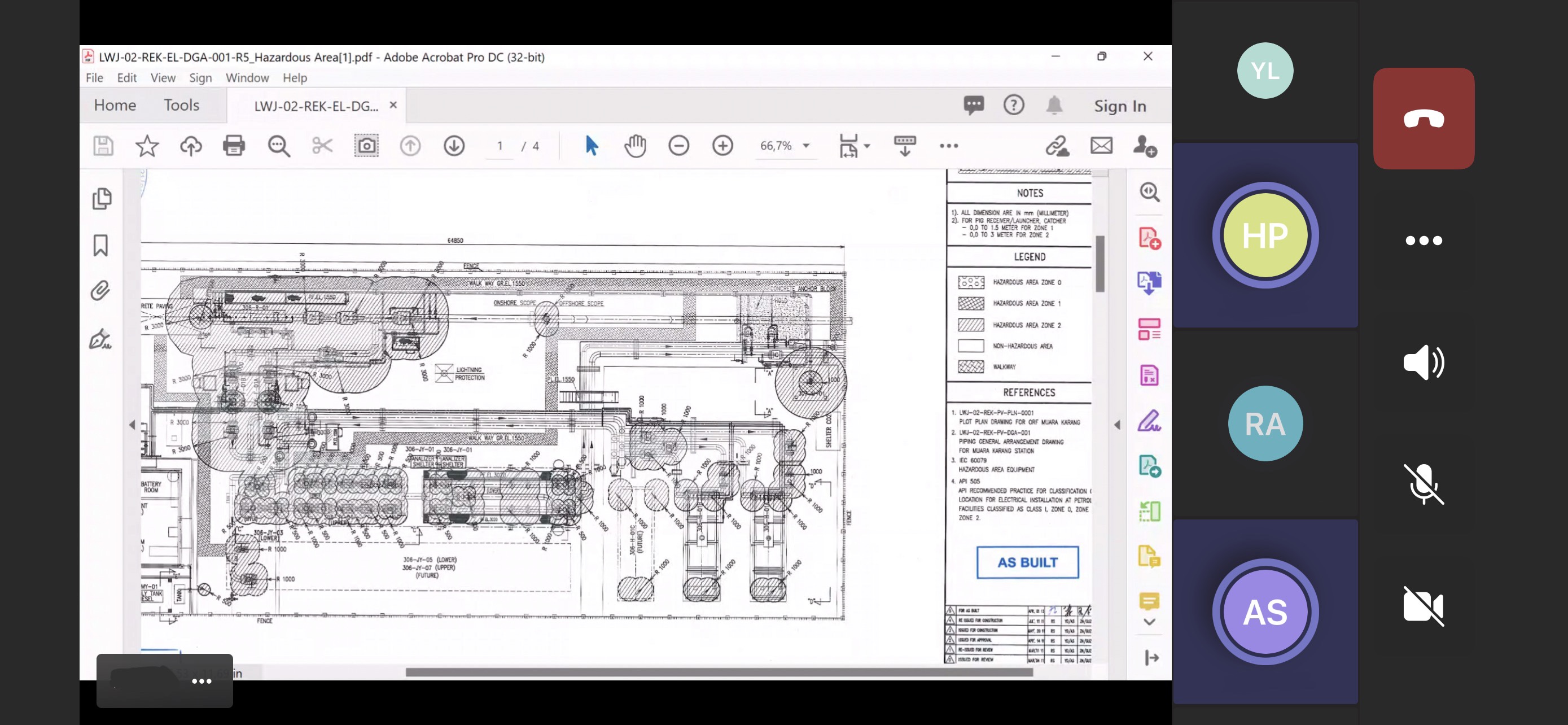Click the horizontal document scrollbar

(719, 672)
